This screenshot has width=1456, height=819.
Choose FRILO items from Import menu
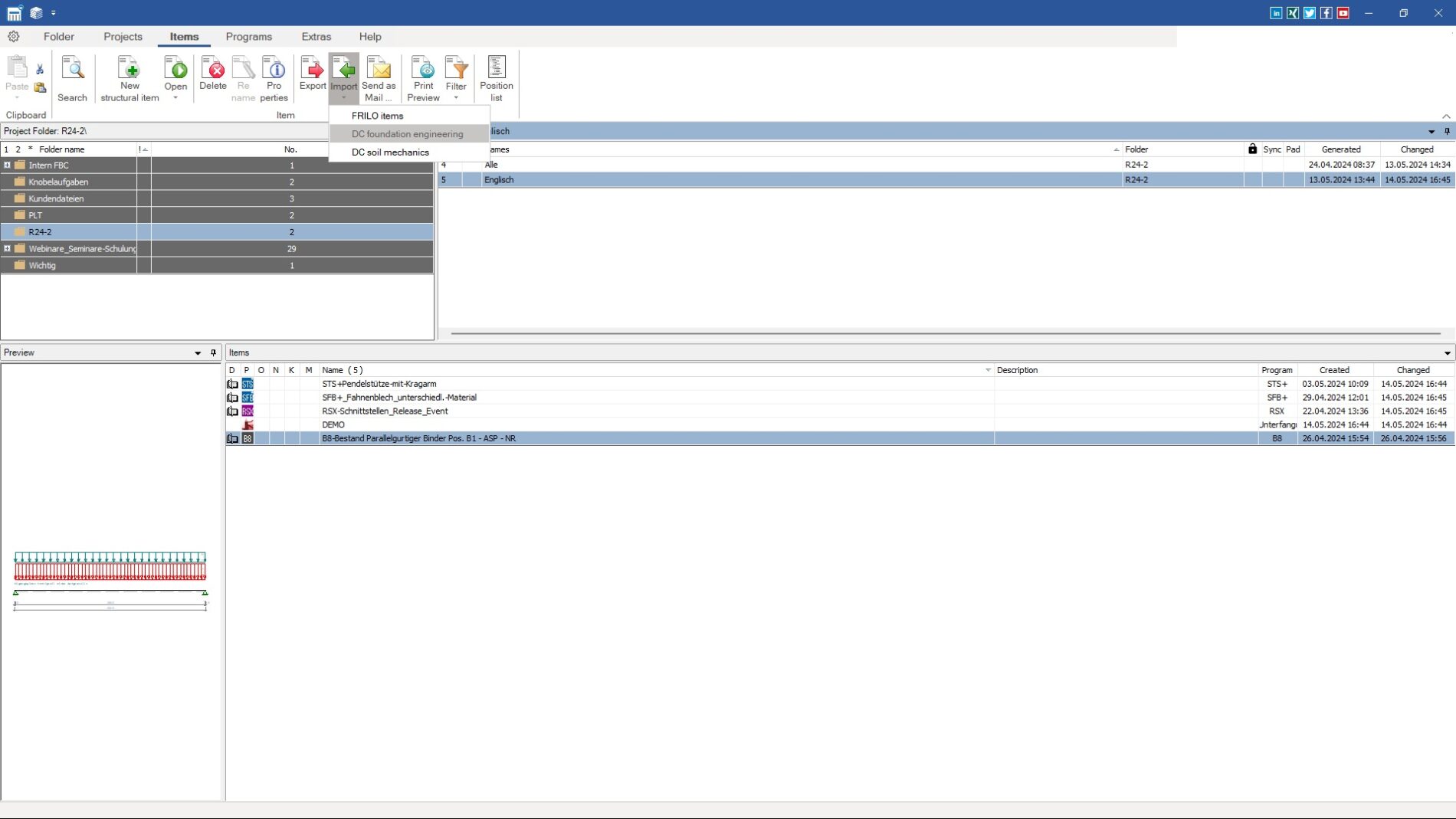pos(409,116)
